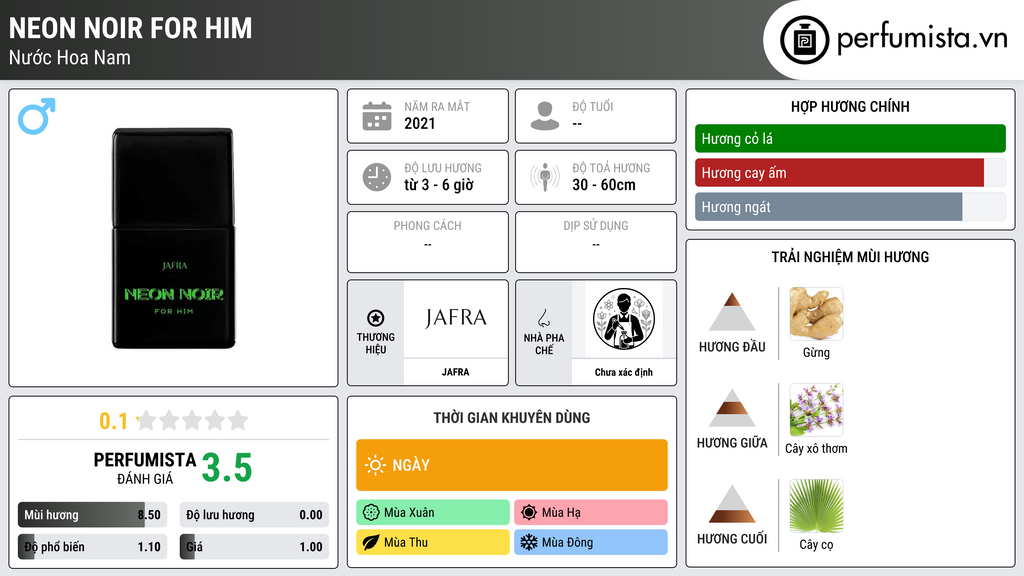Click the blue male gender symbol icon
This screenshot has width=1024, height=576.
point(37,116)
